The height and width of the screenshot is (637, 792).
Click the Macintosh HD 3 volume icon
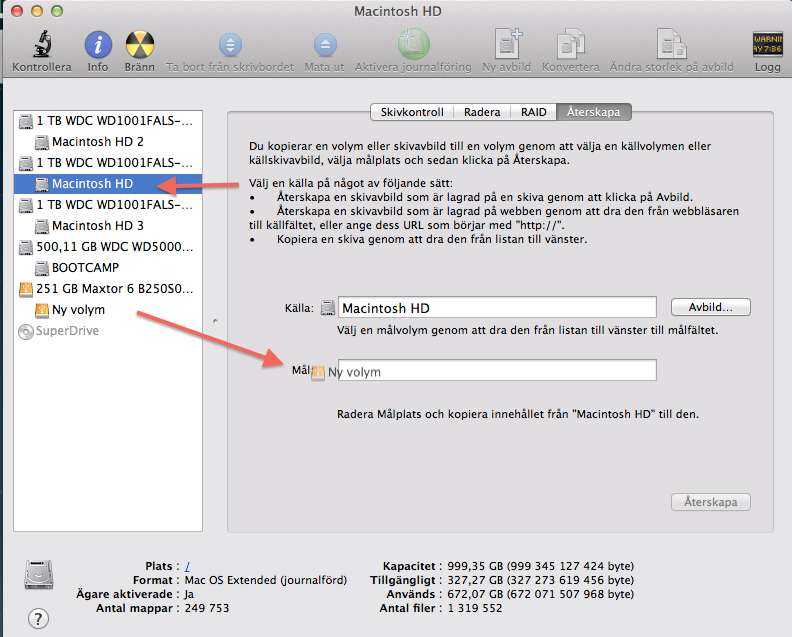click(42, 226)
